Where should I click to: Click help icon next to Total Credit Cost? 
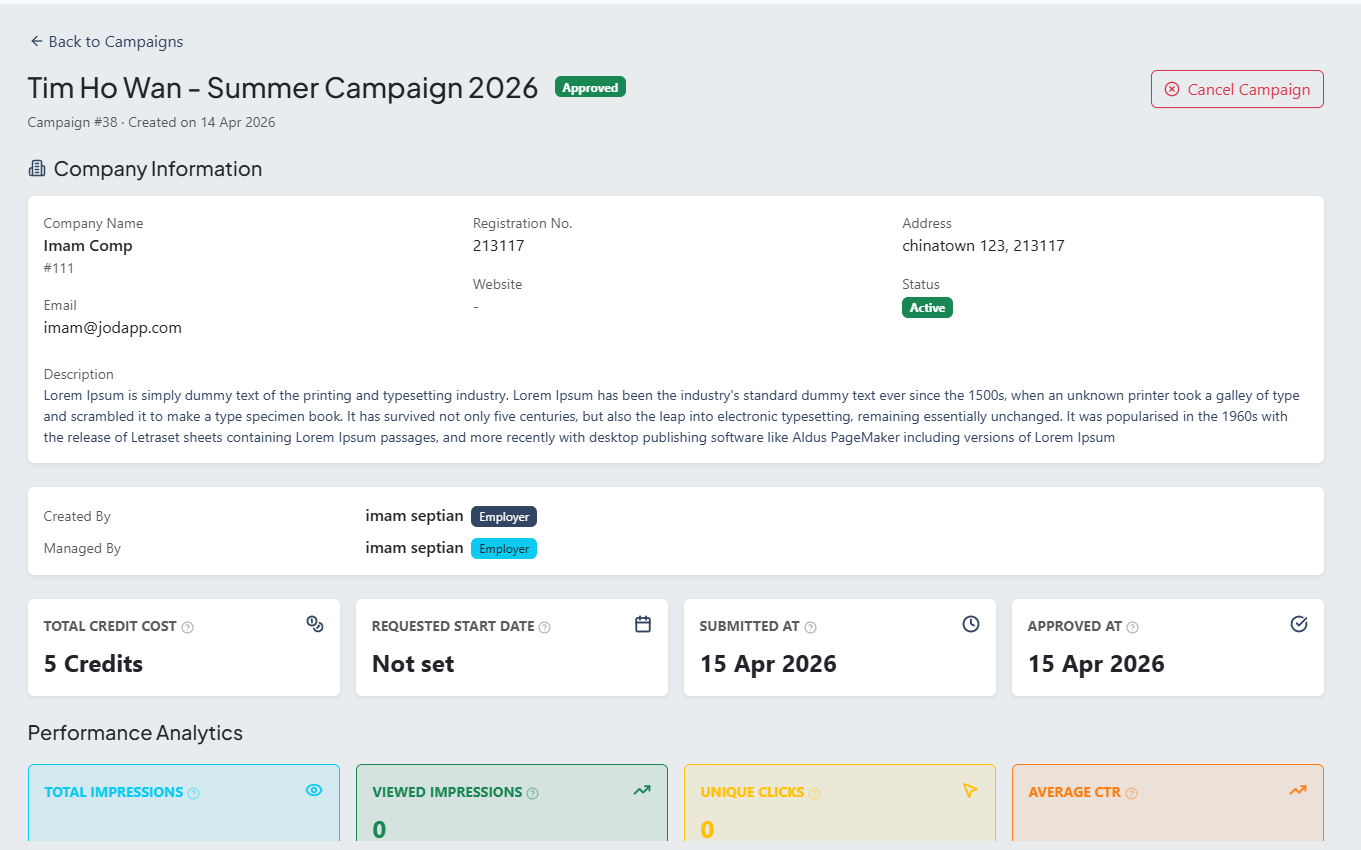(x=188, y=627)
